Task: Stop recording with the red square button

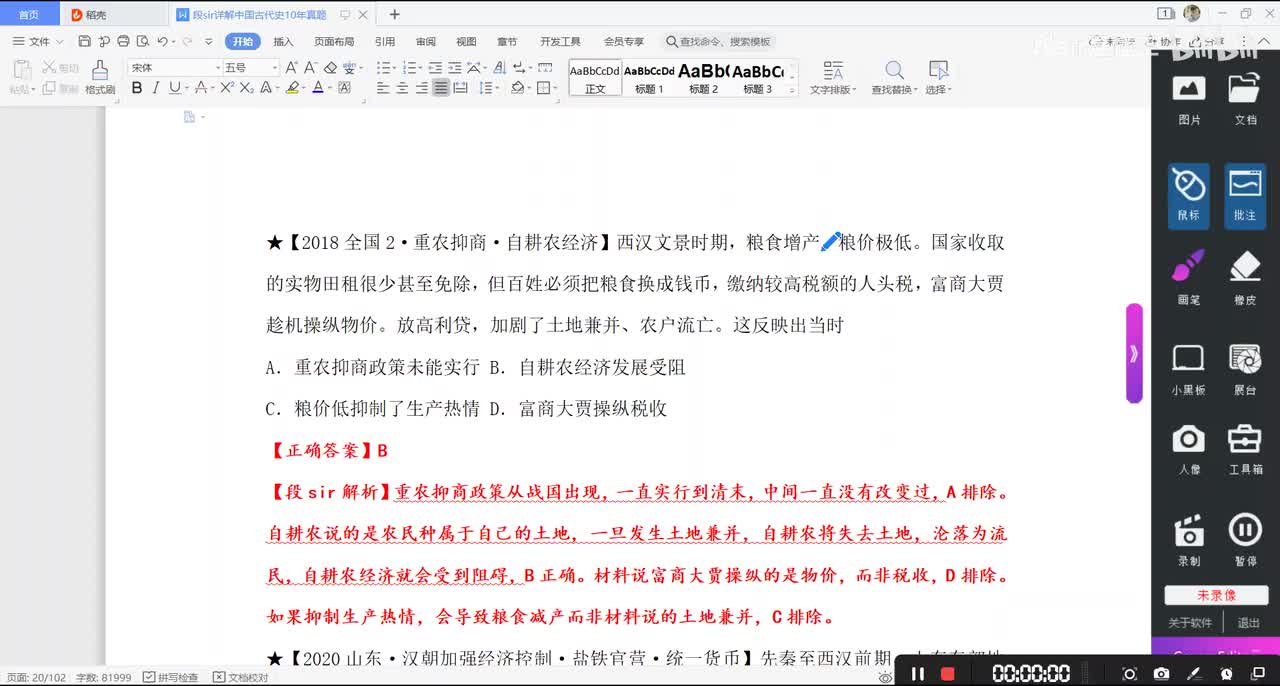Action: point(948,674)
